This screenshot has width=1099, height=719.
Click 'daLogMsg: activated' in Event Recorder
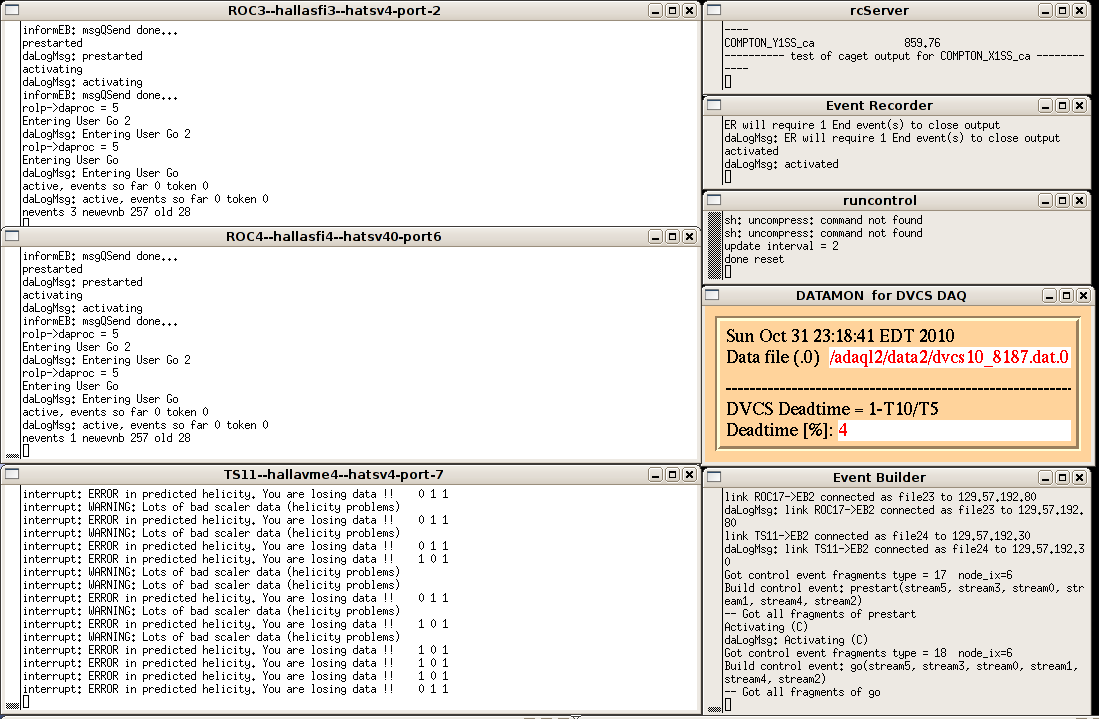click(x=781, y=164)
